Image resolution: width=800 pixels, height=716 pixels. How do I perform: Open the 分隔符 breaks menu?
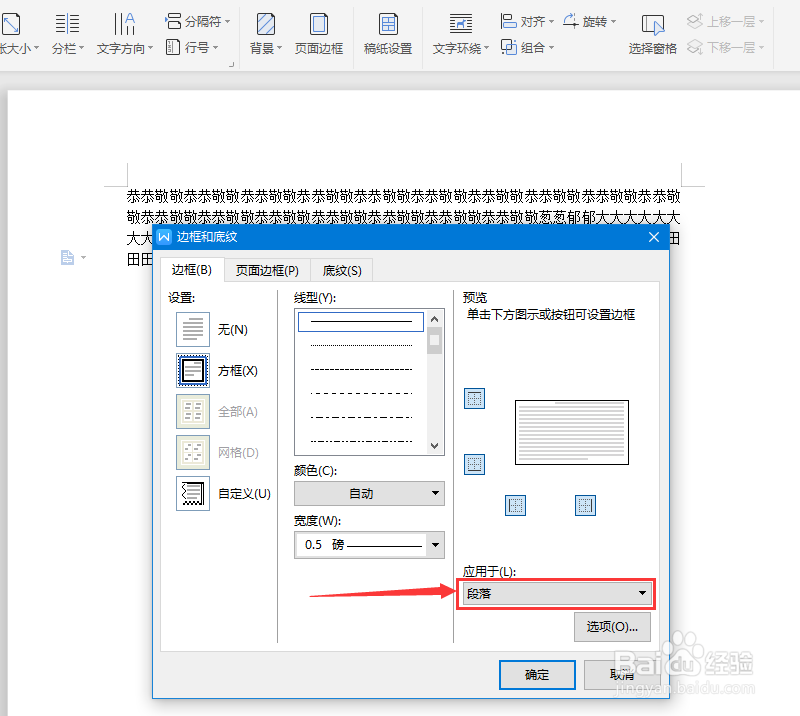(x=197, y=21)
